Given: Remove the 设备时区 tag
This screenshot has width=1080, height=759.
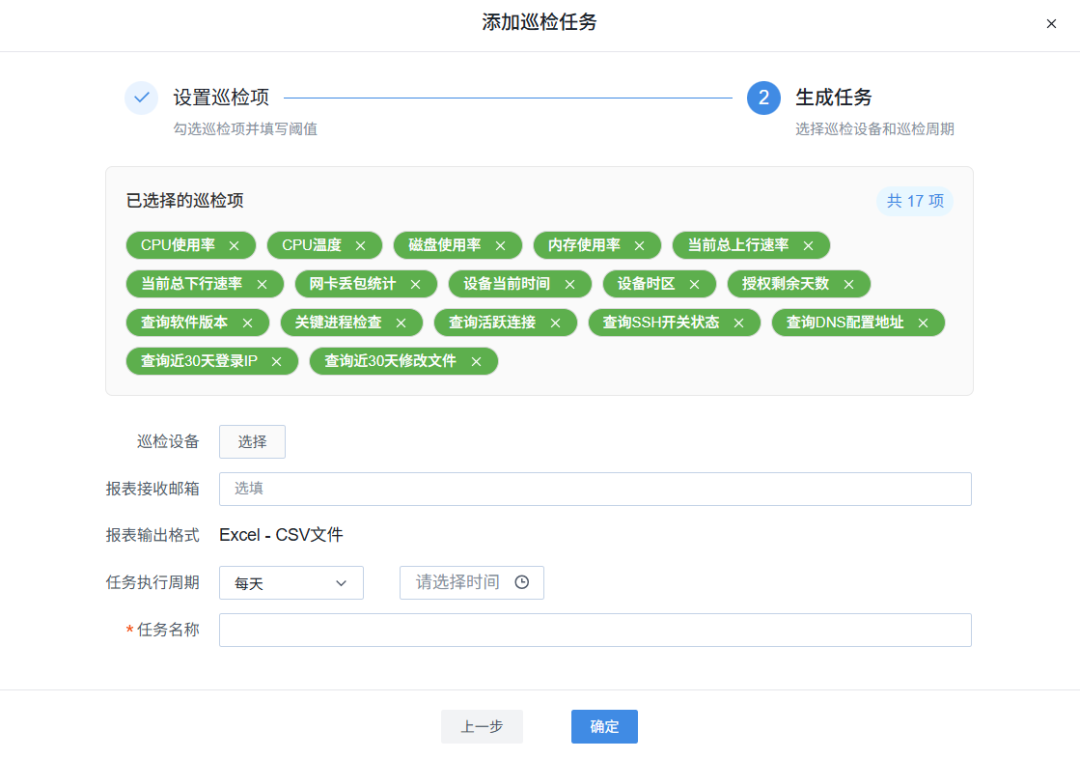Looking at the screenshot, I should click(x=696, y=283).
